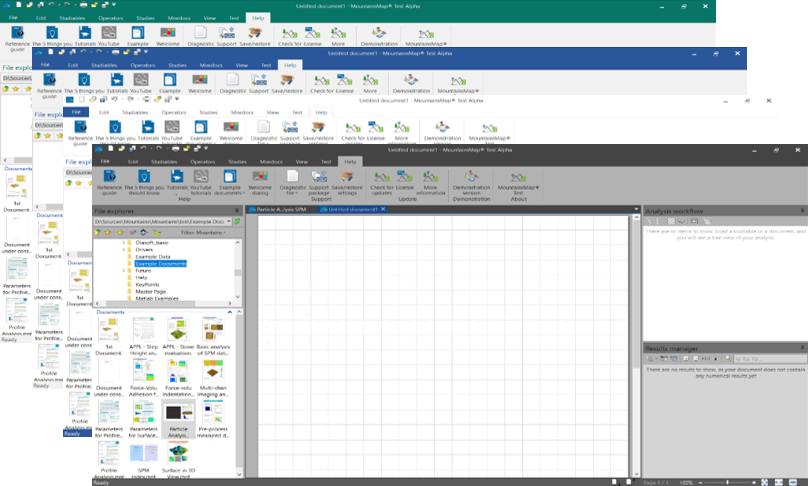
Task: Expand the Future folder
Action: coord(124,271)
